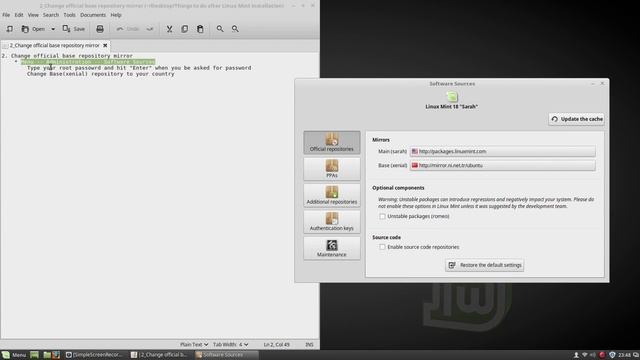Open the File menu in text editor
Viewport: 640px width, 360px height.
click(6, 15)
